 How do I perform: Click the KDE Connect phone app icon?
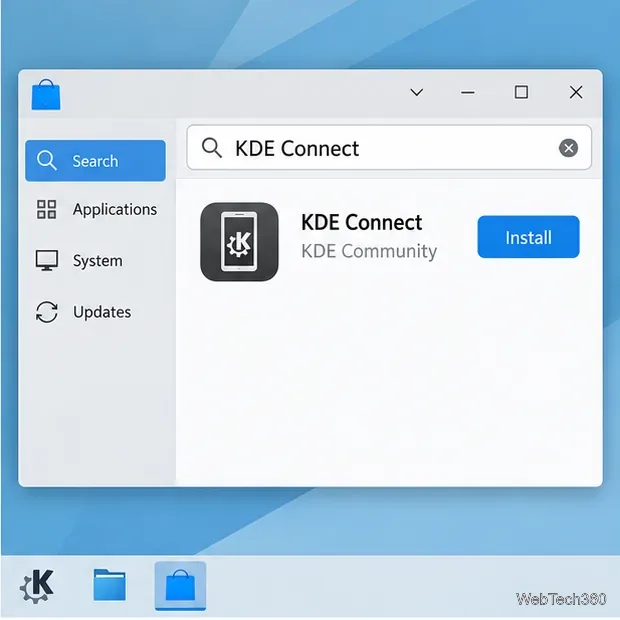[x=239, y=242]
